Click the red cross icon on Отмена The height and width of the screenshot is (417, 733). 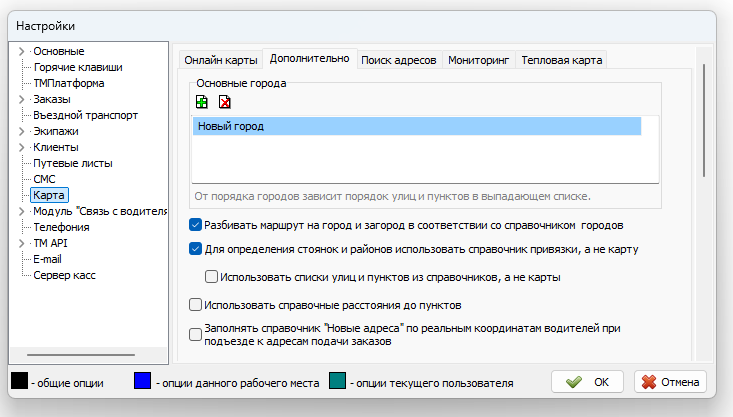(x=649, y=382)
